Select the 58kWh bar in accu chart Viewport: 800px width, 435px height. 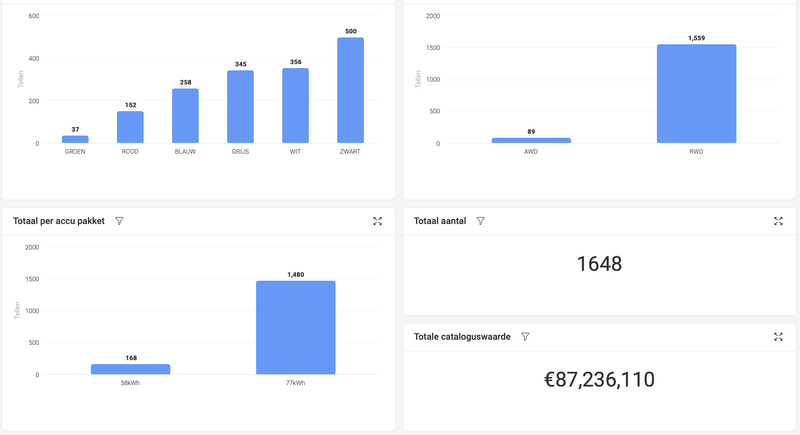pyautogui.click(x=131, y=369)
